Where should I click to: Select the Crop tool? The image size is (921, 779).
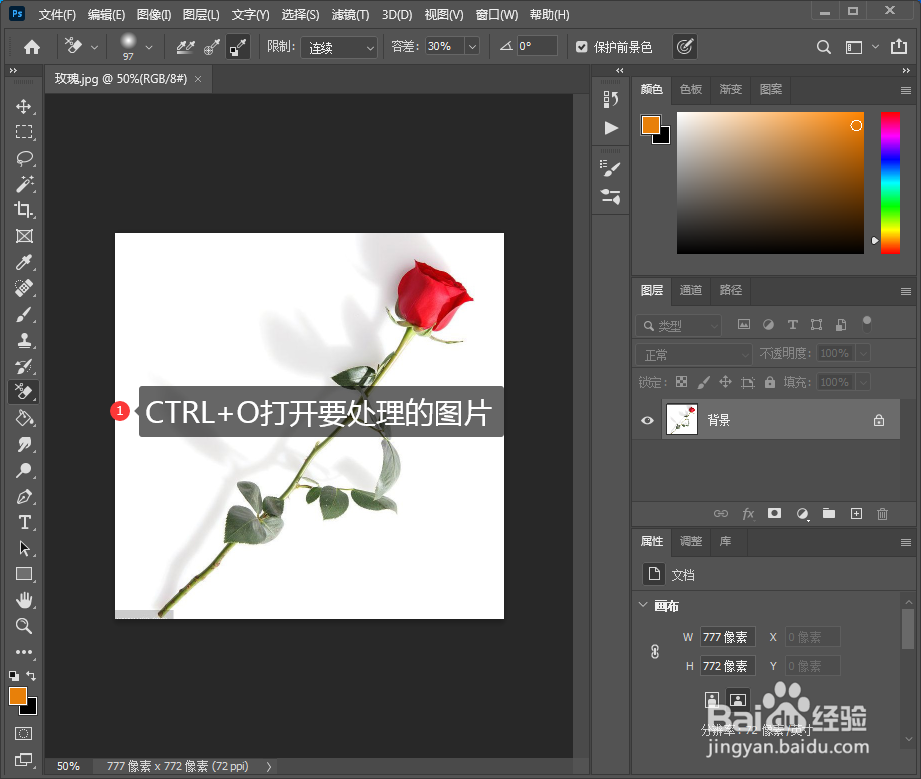[x=24, y=210]
